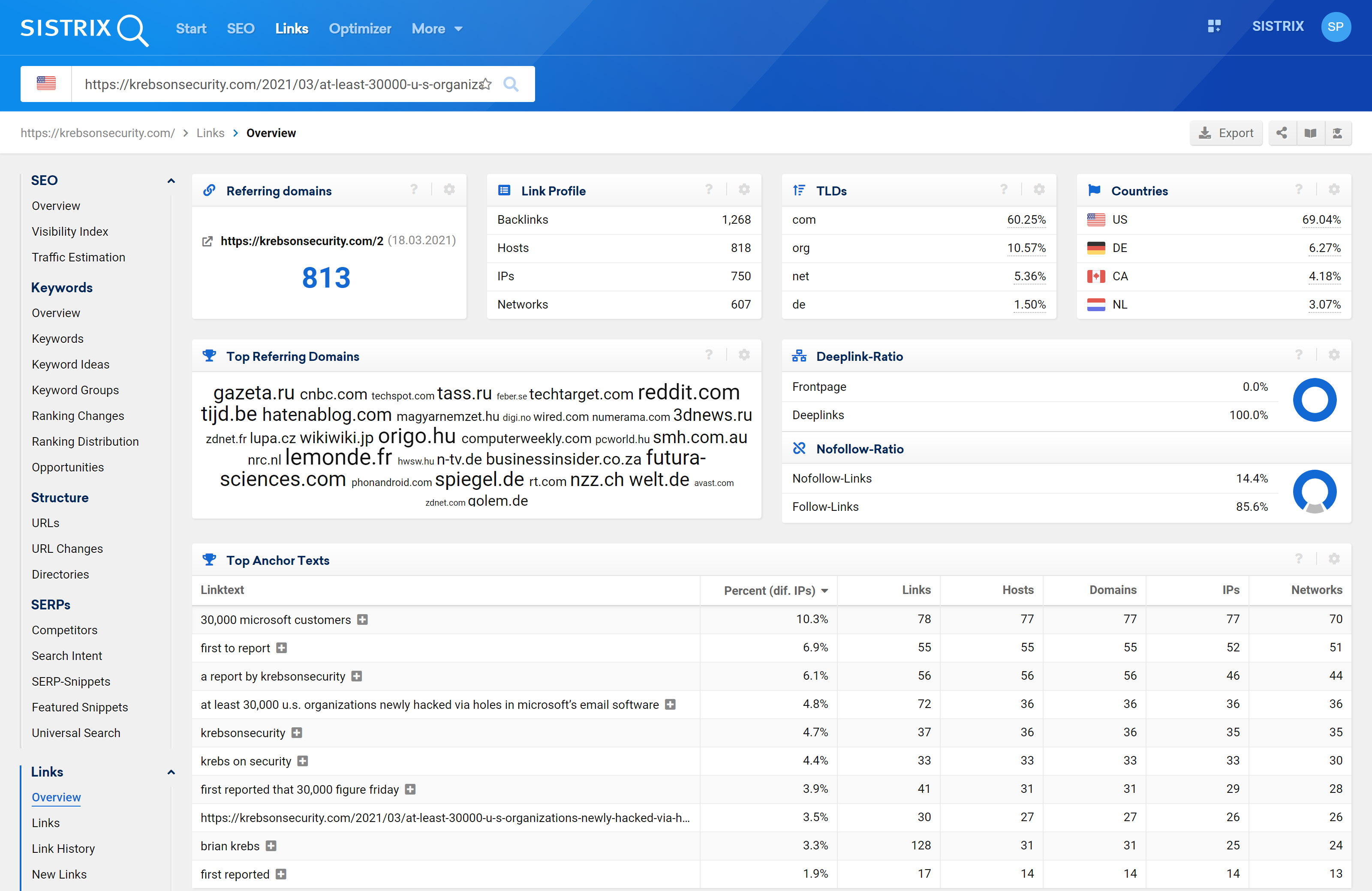Open help for TLDs box

point(1004,189)
